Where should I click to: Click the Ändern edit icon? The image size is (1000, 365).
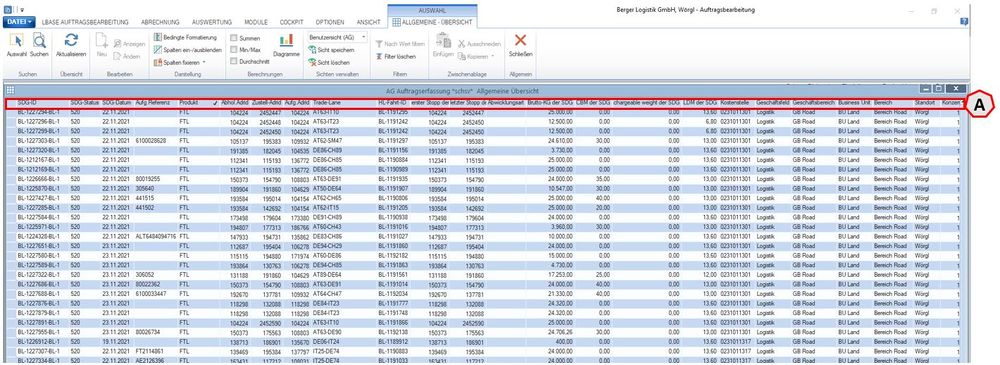click(x=117, y=56)
